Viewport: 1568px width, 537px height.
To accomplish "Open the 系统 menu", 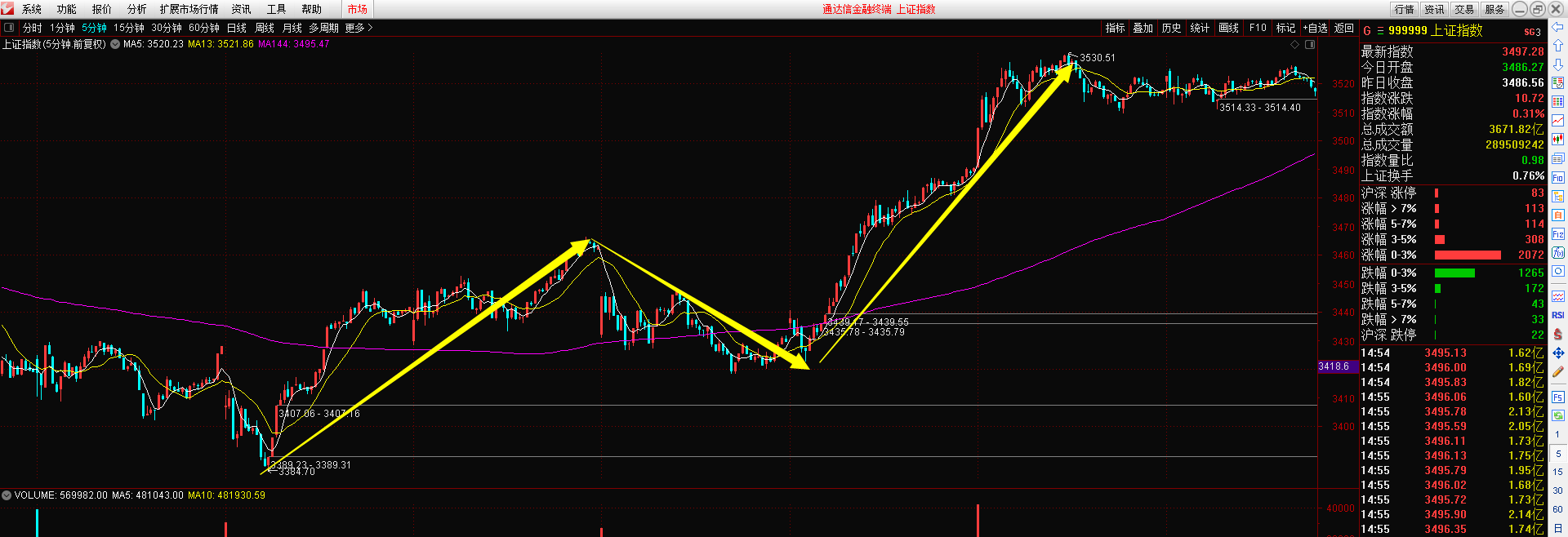I will (32, 9).
